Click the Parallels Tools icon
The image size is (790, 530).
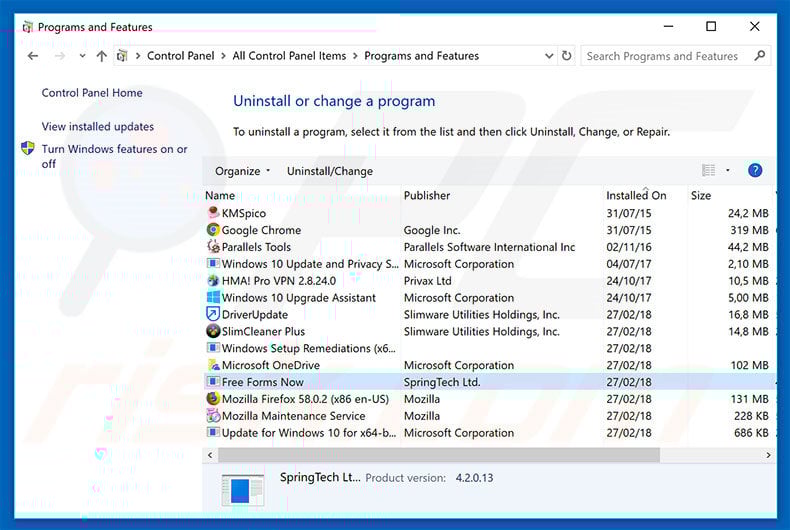(213, 247)
